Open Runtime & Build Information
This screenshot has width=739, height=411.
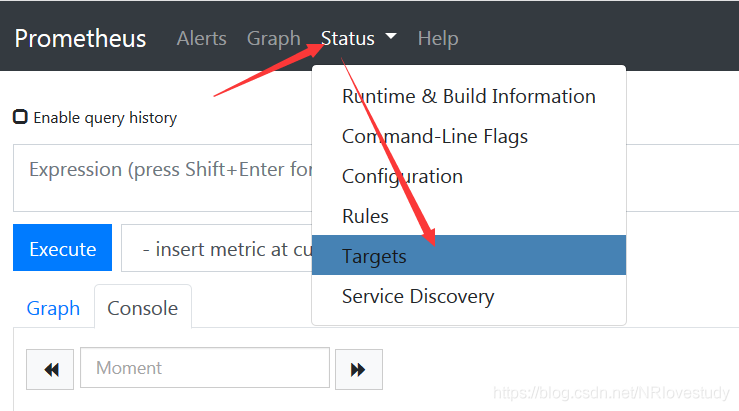click(x=469, y=96)
